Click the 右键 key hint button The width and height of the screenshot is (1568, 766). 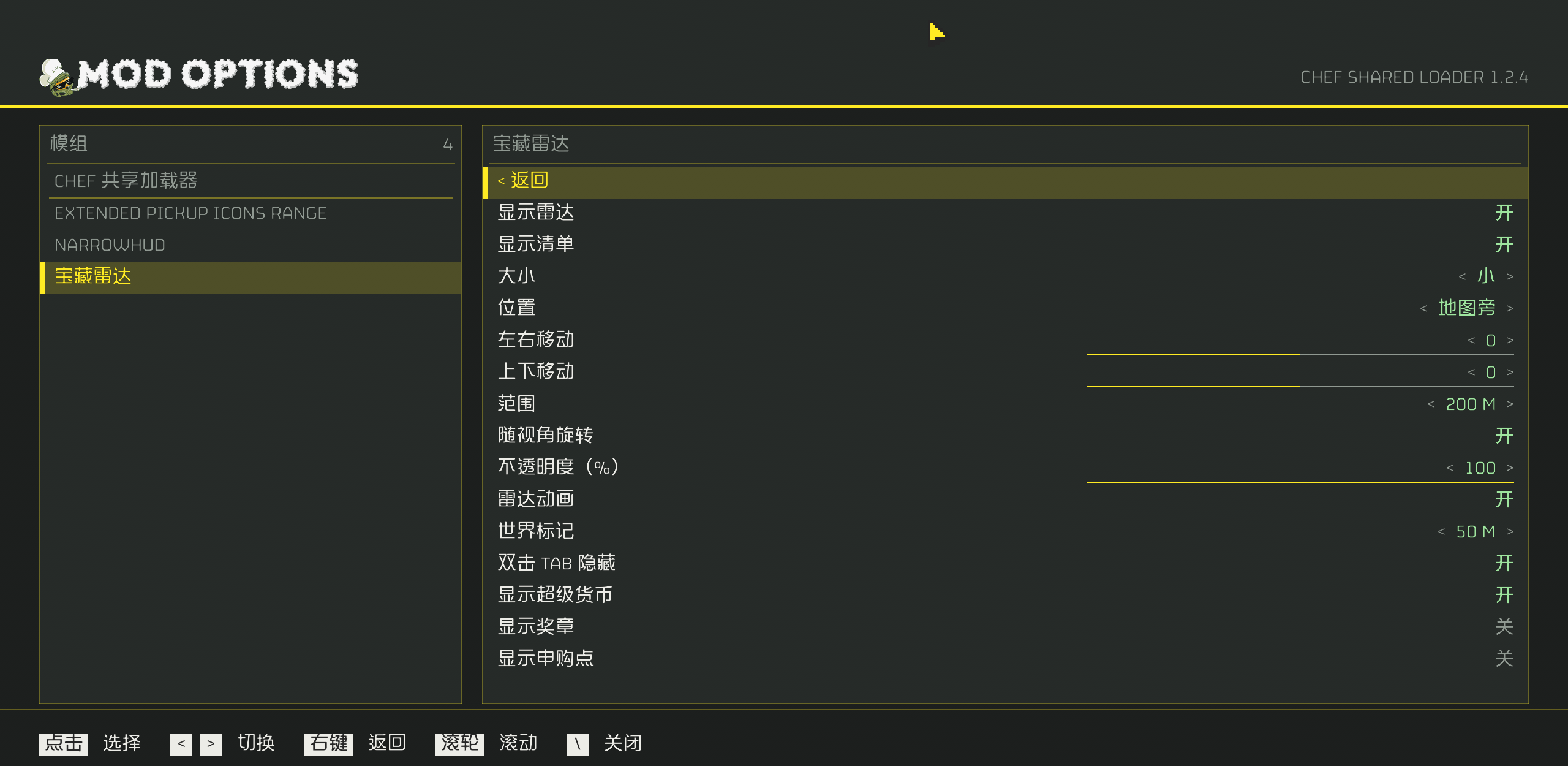pyautogui.click(x=328, y=744)
